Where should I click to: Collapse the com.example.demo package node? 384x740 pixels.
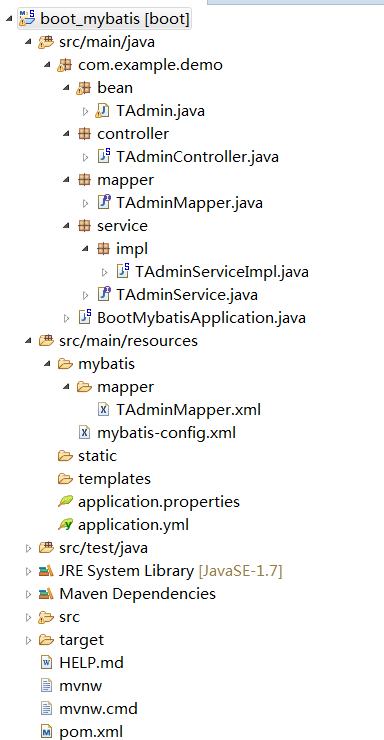pos(48,65)
